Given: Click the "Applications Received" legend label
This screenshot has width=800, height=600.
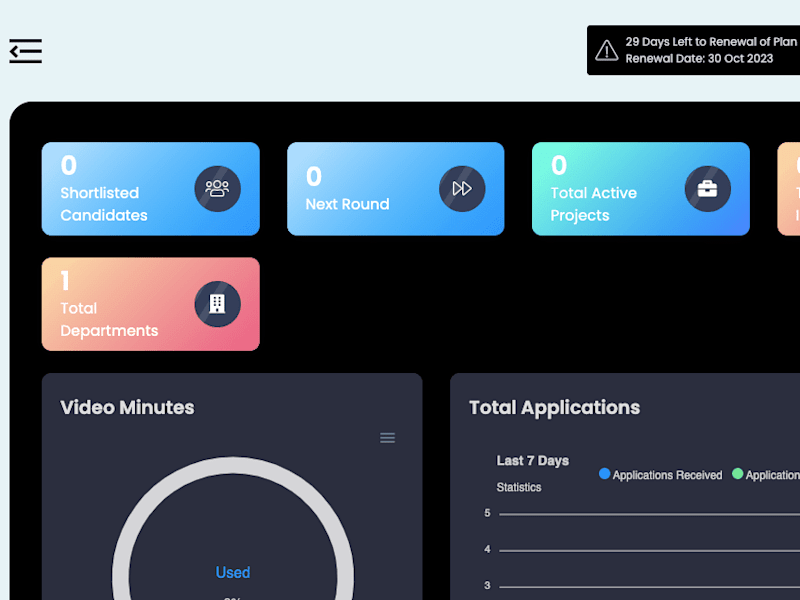Looking at the screenshot, I should pos(667,475).
